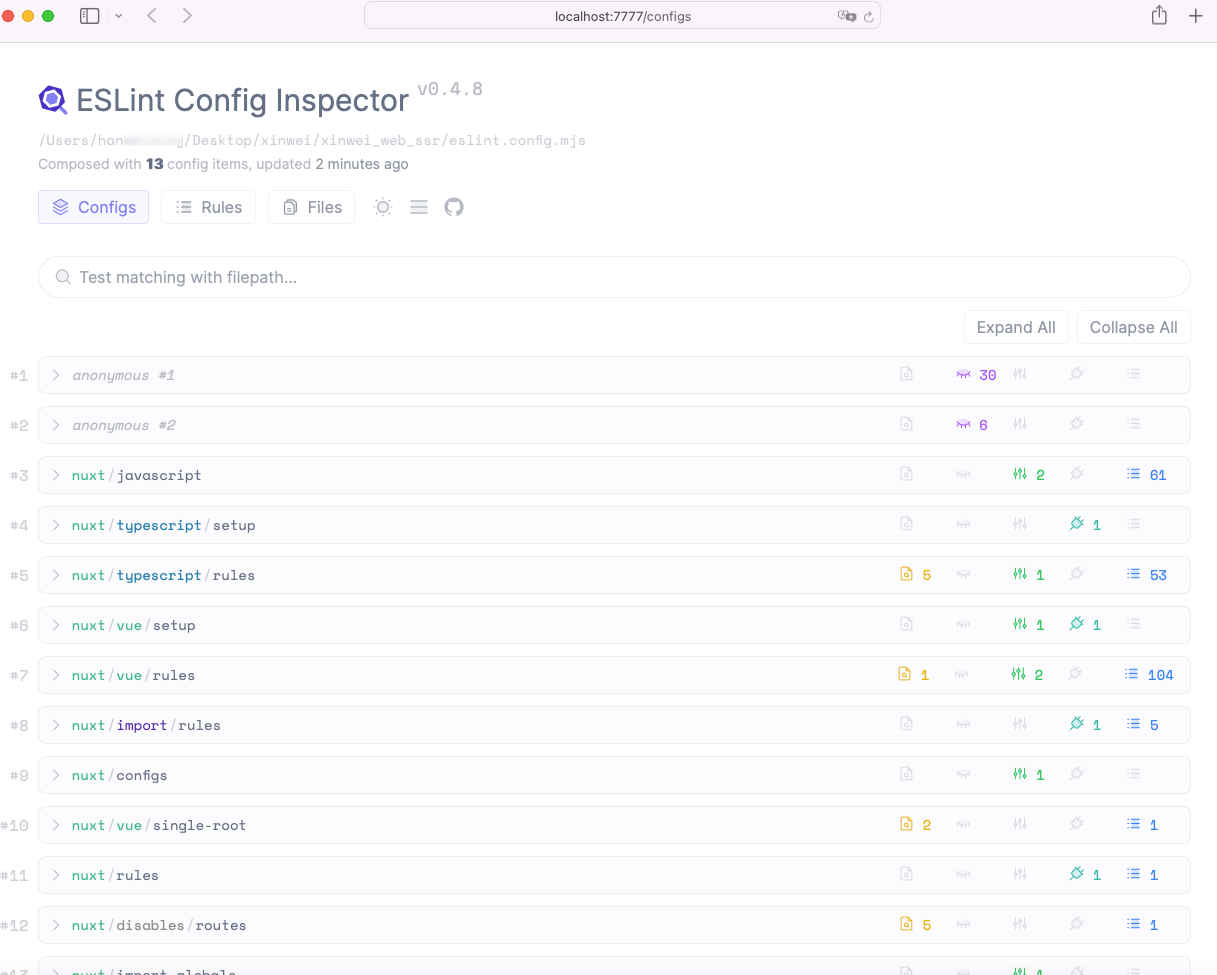Click the rules badge showing 1 on nuxt/disables/routes
The image size is (1217, 975).
tap(1142, 925)
